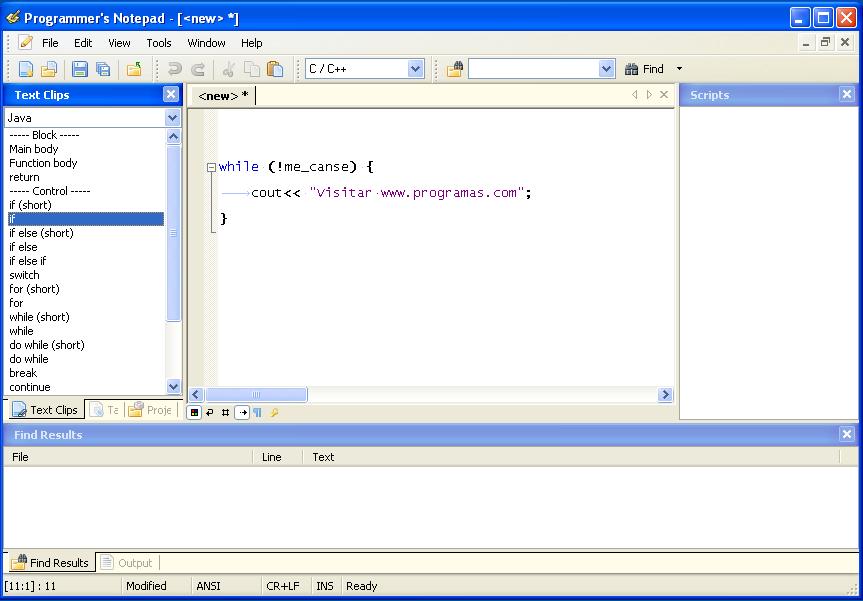Click into the find text input field
This screenshot has width=863, height=601.
point(533,69)
